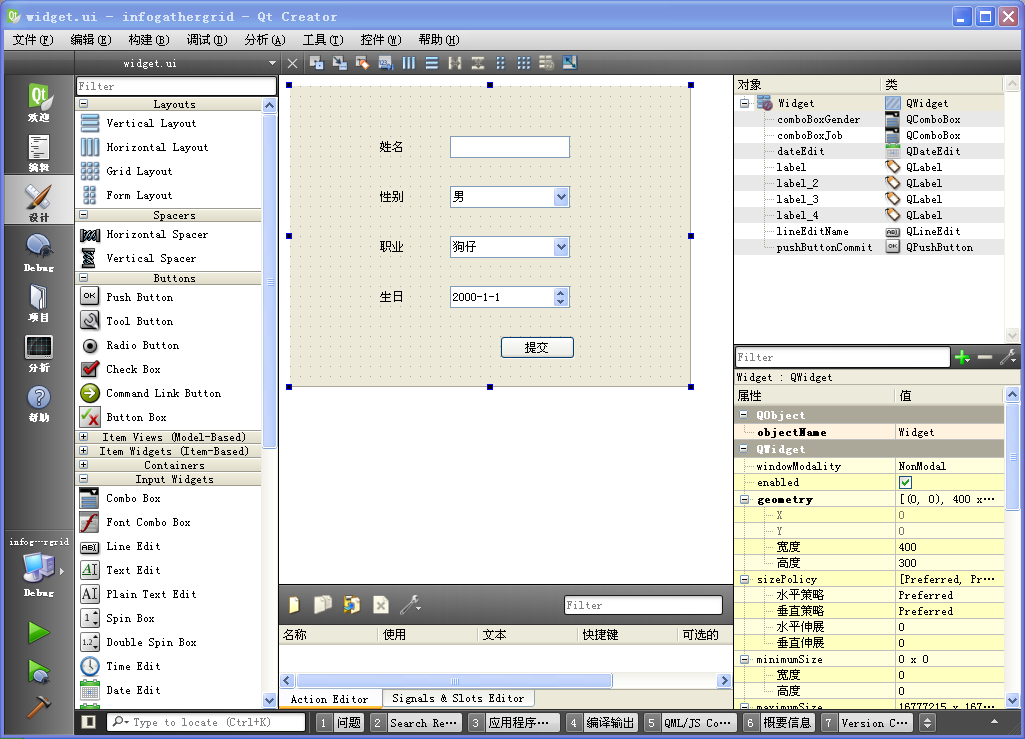
Task: Switch to Edit Buddies mode icon
Action: [362, 63]
